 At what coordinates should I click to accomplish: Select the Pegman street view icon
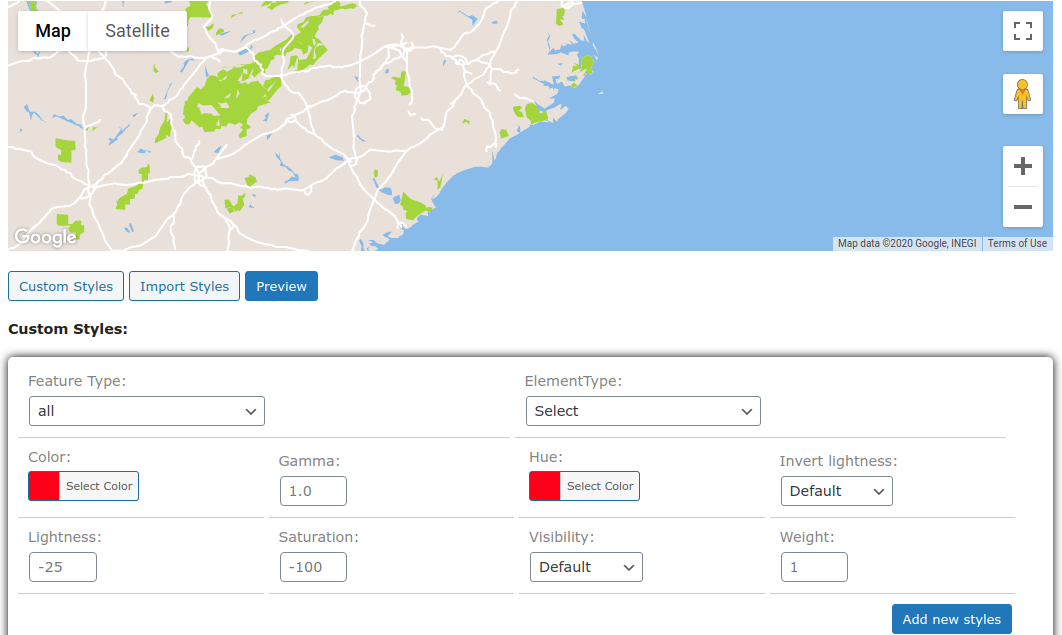[1022, 93]
